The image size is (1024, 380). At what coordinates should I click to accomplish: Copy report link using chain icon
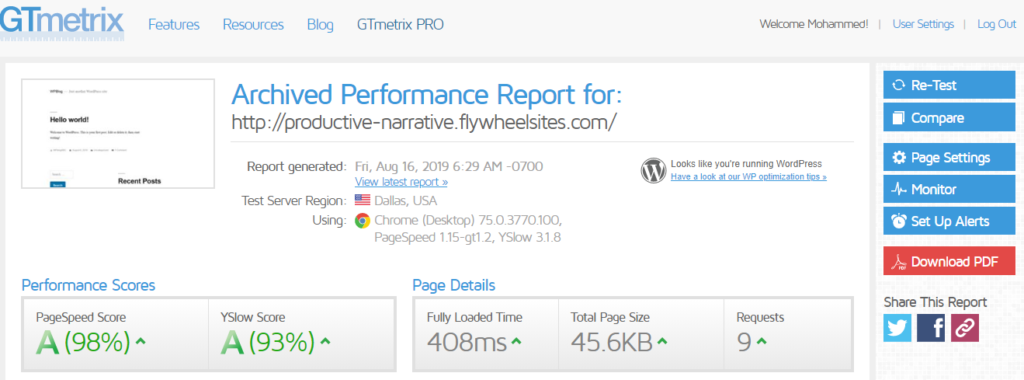(965, 328)
